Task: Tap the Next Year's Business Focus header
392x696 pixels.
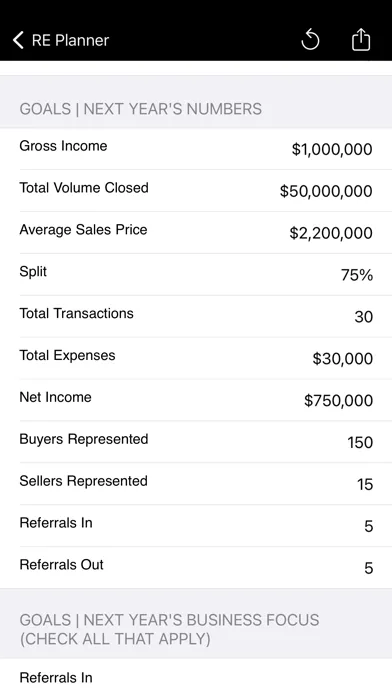Action: point(169,629)
